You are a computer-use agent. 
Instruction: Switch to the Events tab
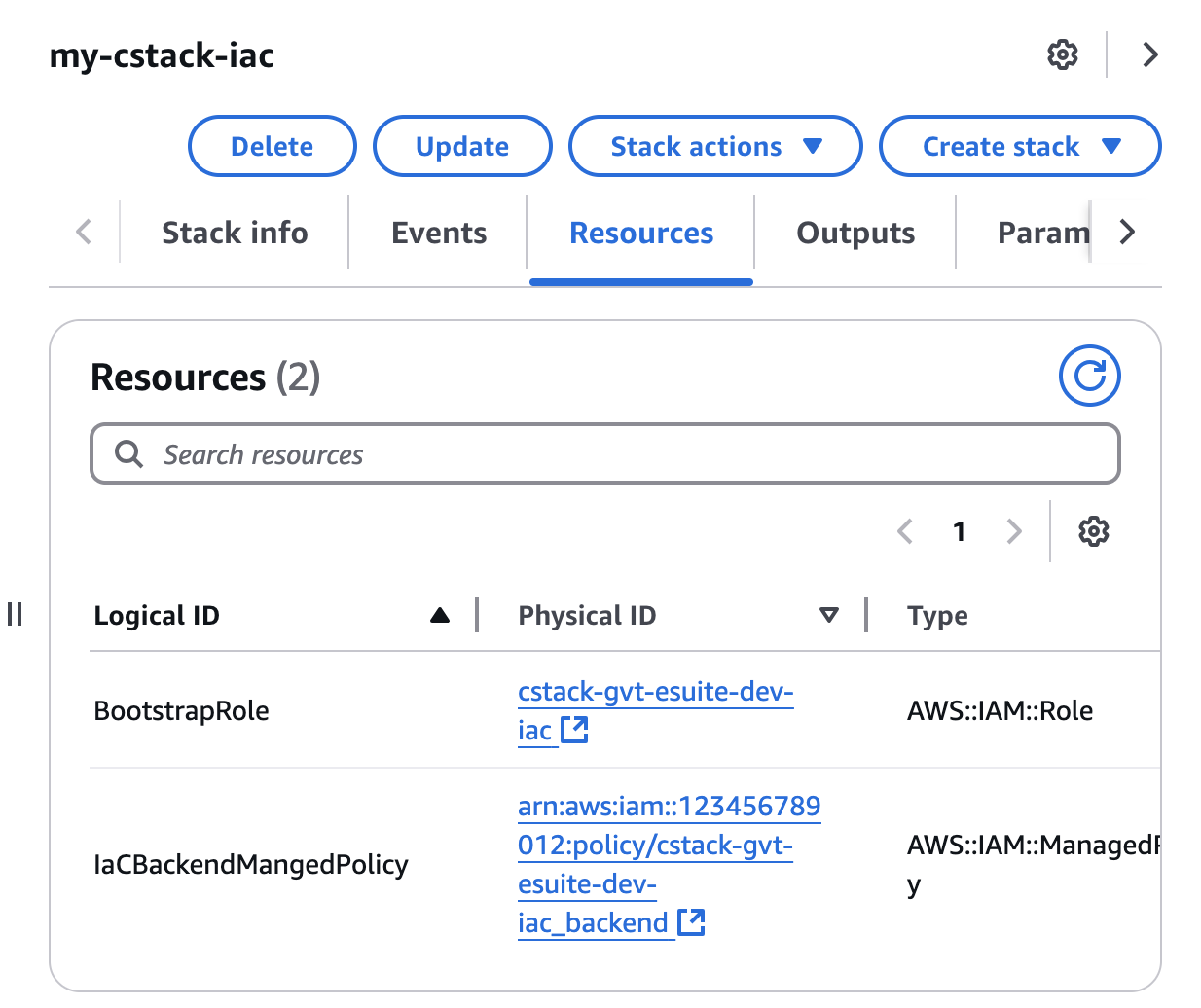tap(439, 233)
